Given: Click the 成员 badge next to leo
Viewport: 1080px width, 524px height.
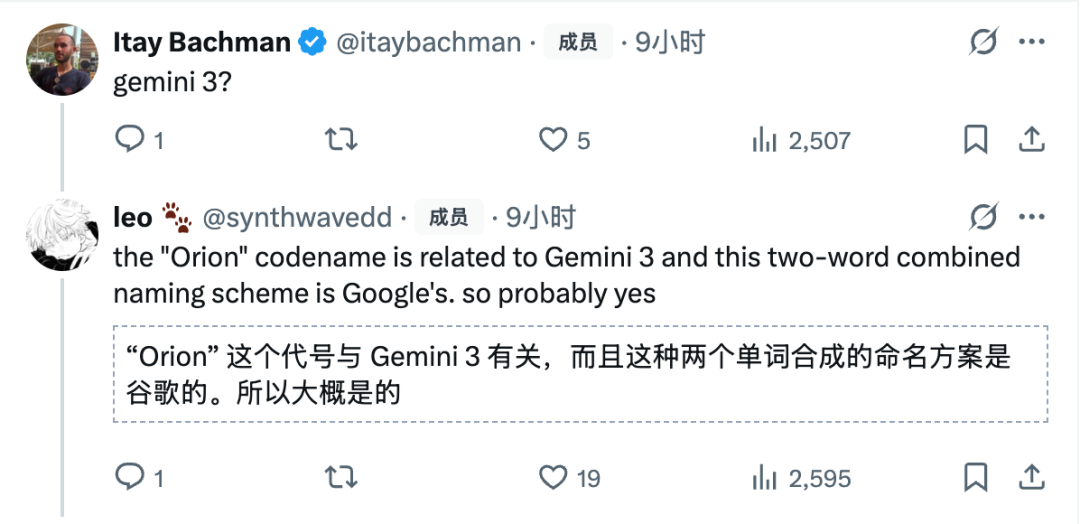Looking at the screenshot, I should 448,217.
